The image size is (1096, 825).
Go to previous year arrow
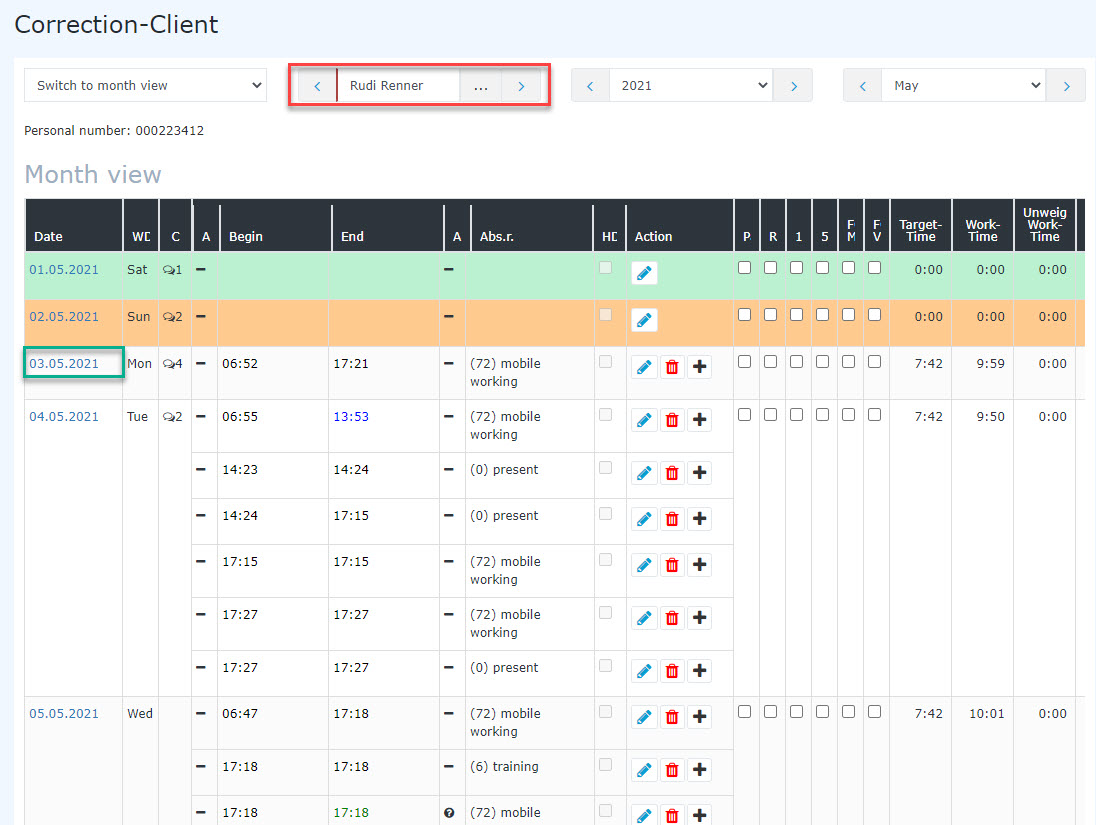point(590,86)
